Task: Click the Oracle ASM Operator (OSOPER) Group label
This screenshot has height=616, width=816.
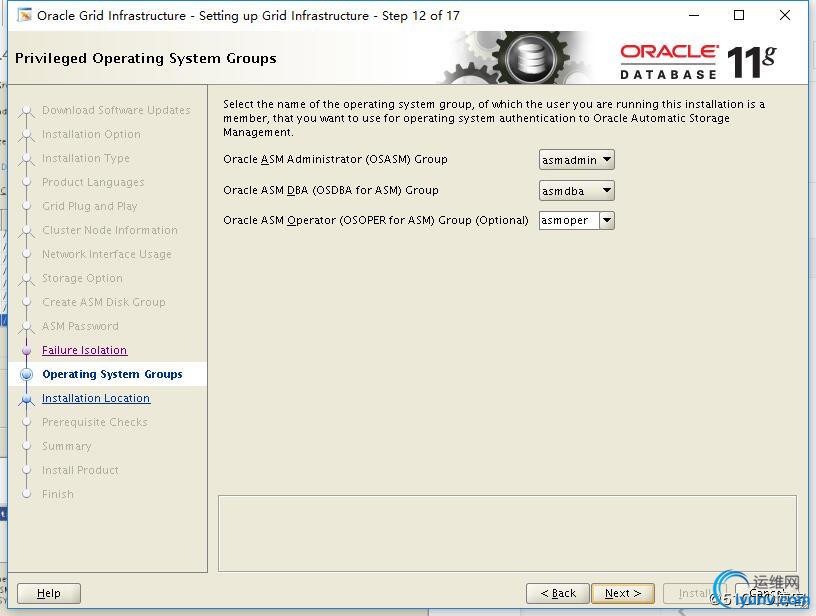Action: coord(376,221)
